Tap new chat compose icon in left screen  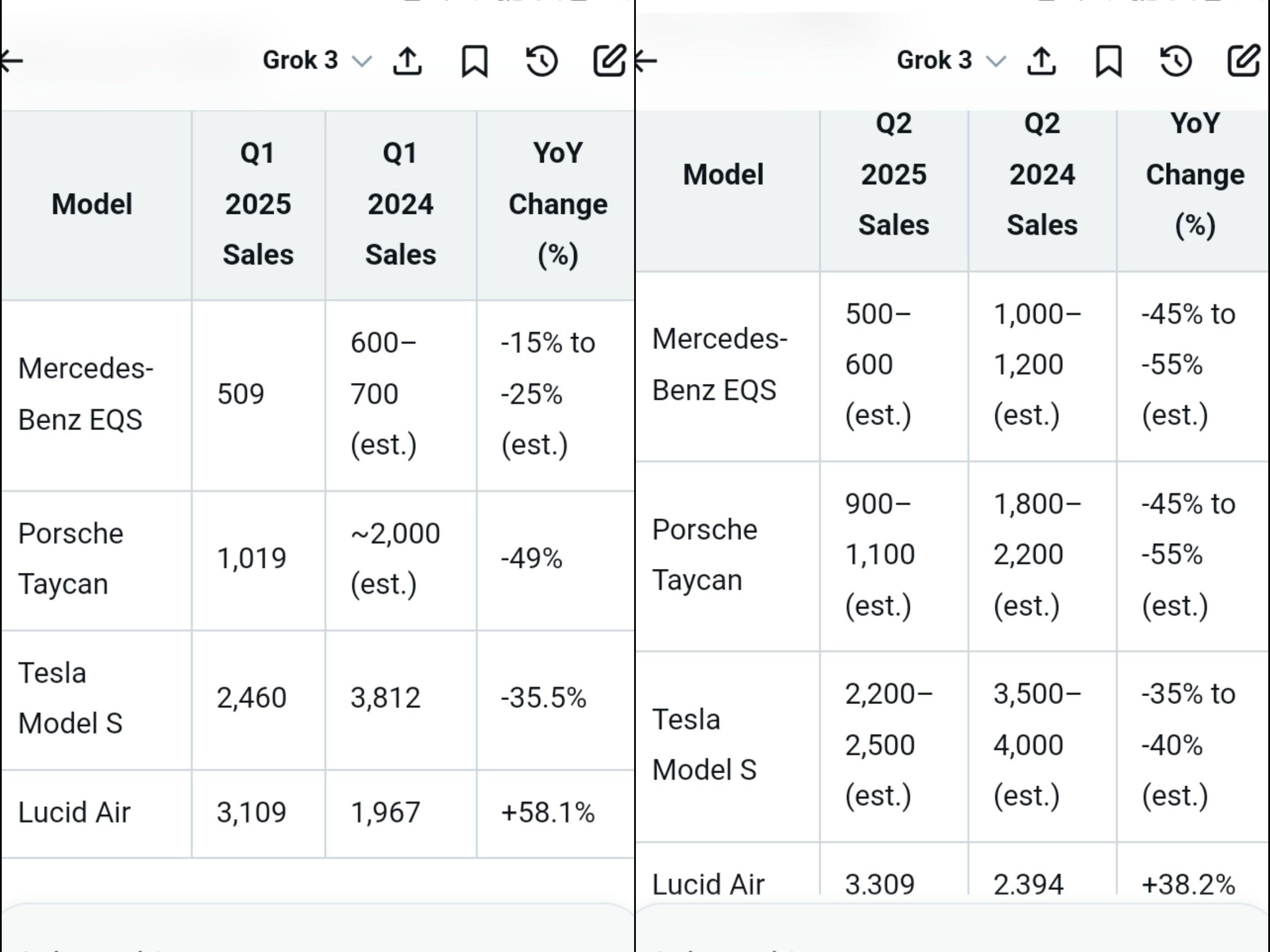(x=609, y=60)
